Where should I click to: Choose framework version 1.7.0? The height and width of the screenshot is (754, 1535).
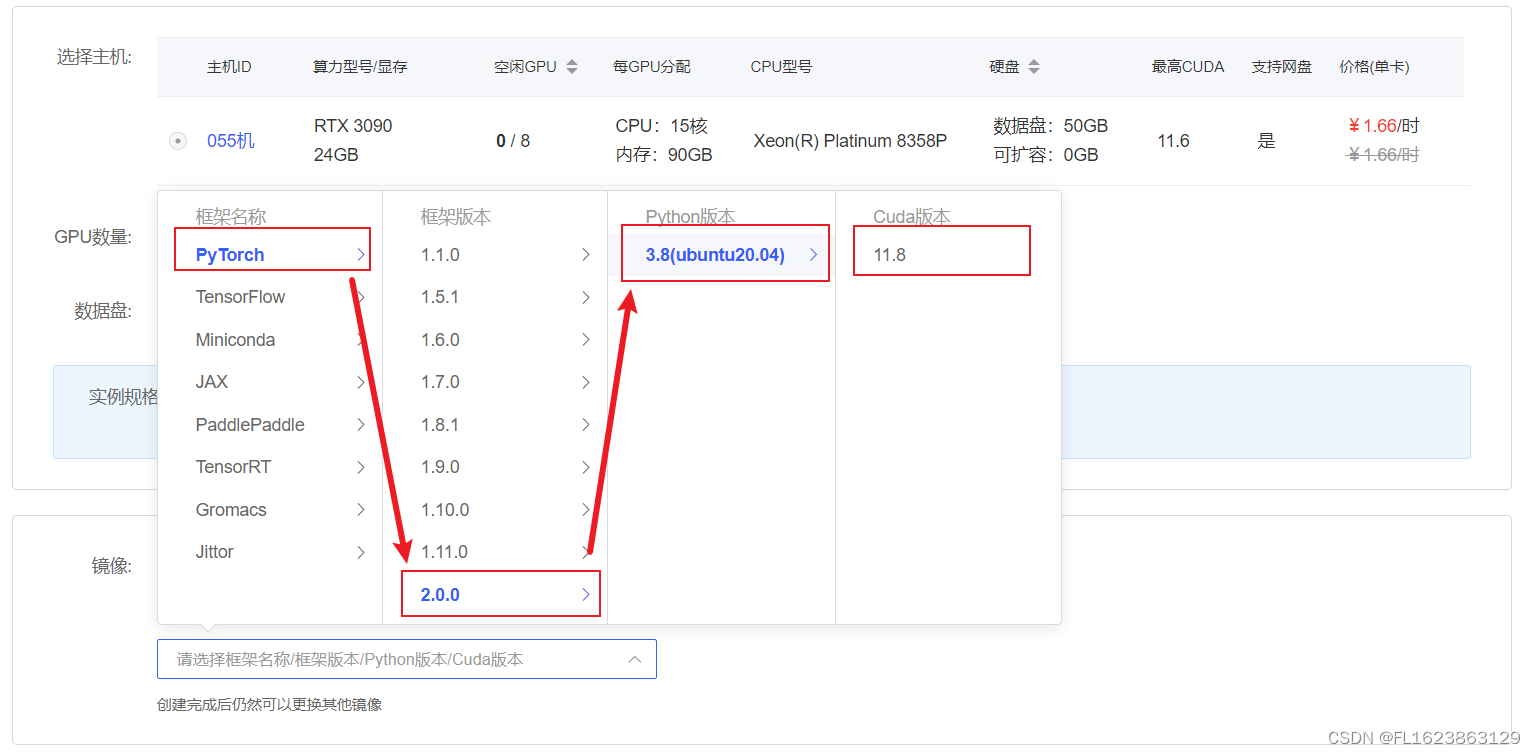(x=495, y=382)
